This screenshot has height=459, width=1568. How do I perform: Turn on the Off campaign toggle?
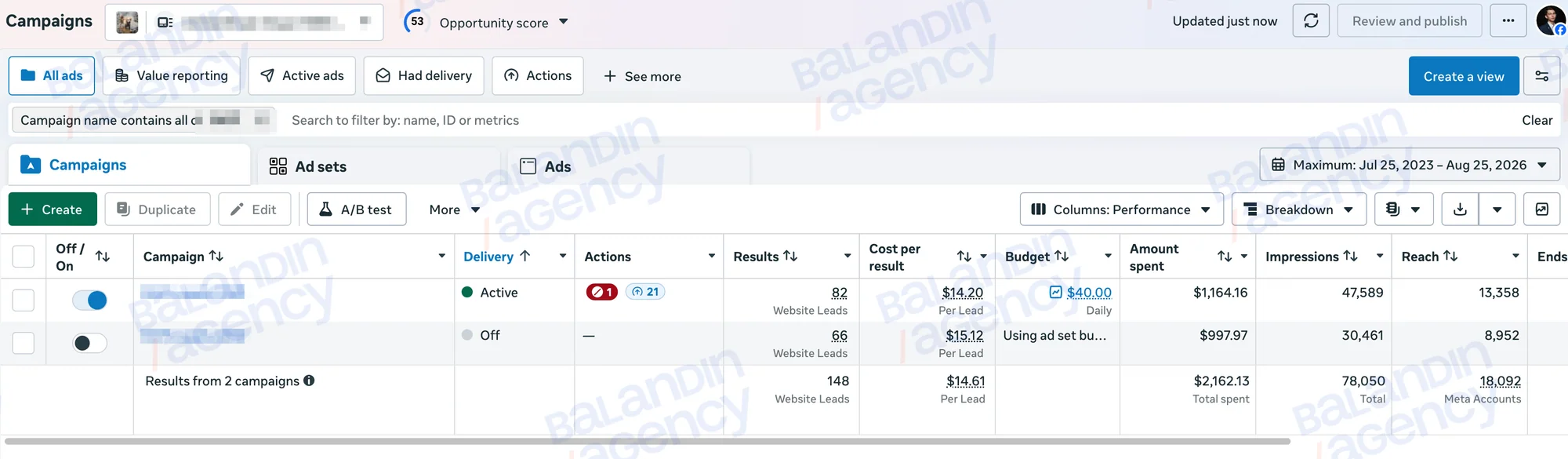pyautogui.click(x=89, y=343)
